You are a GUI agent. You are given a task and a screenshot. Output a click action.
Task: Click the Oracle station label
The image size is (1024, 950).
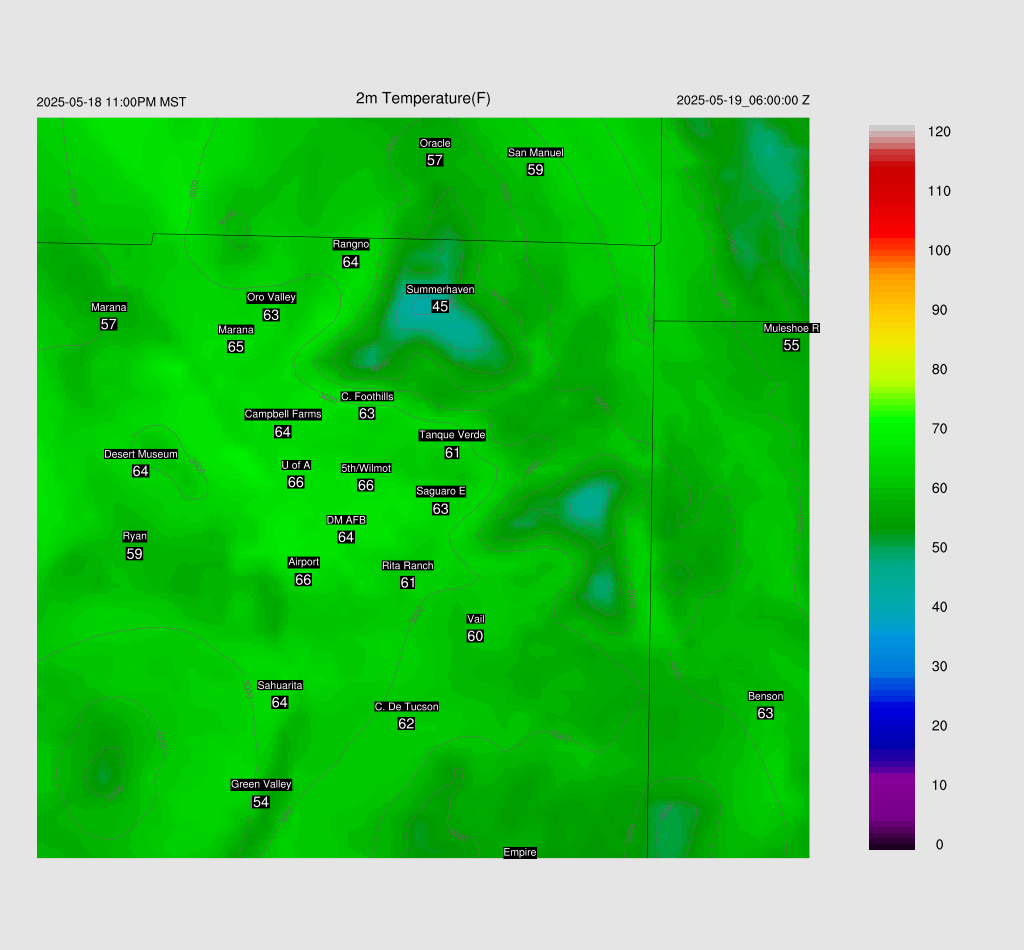pyautogui.click(x=435, y=143)
